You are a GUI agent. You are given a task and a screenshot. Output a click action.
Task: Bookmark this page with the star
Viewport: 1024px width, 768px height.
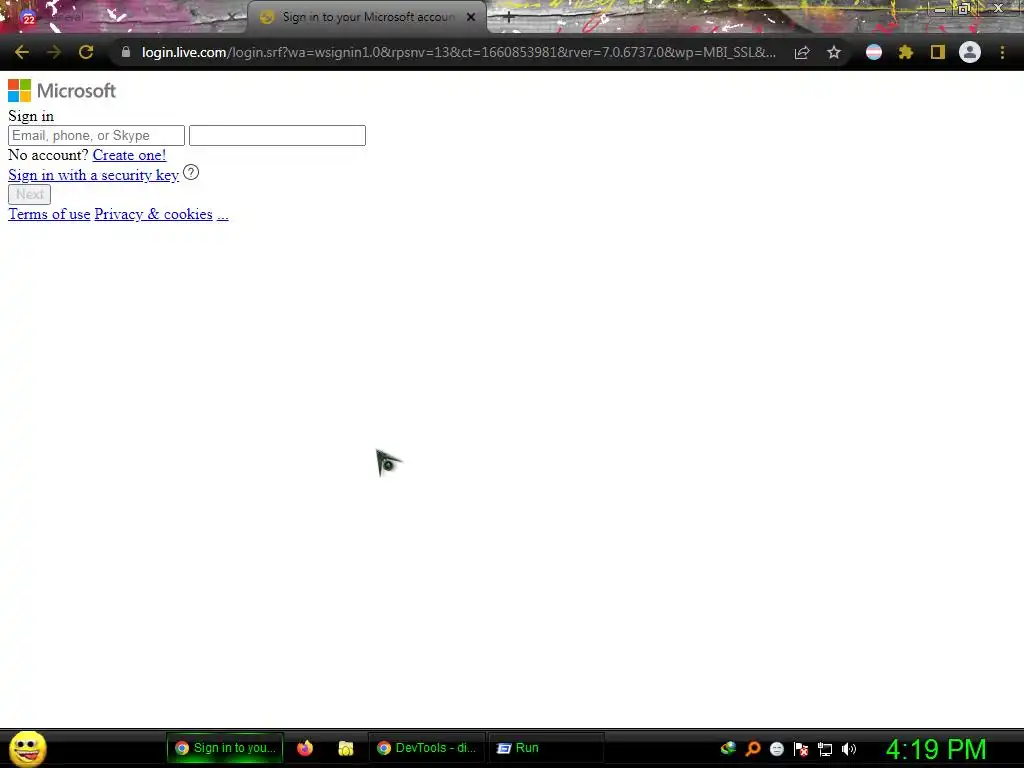pyautogui.click(x=834, y=52)
